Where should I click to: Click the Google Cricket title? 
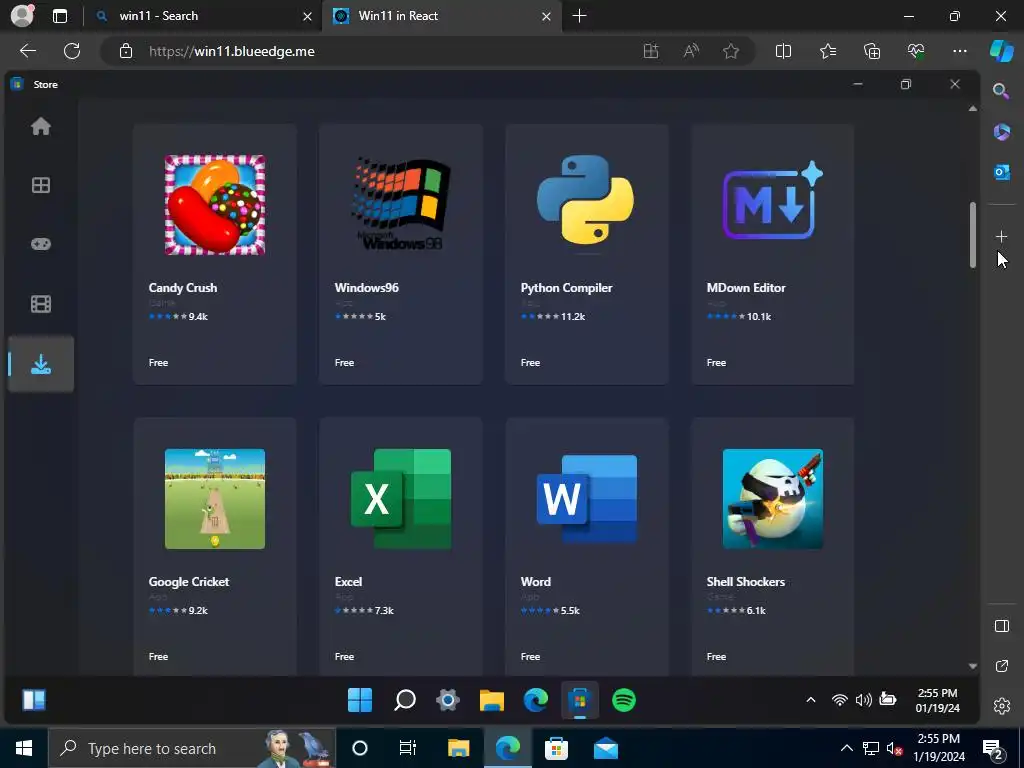(189, 582)
